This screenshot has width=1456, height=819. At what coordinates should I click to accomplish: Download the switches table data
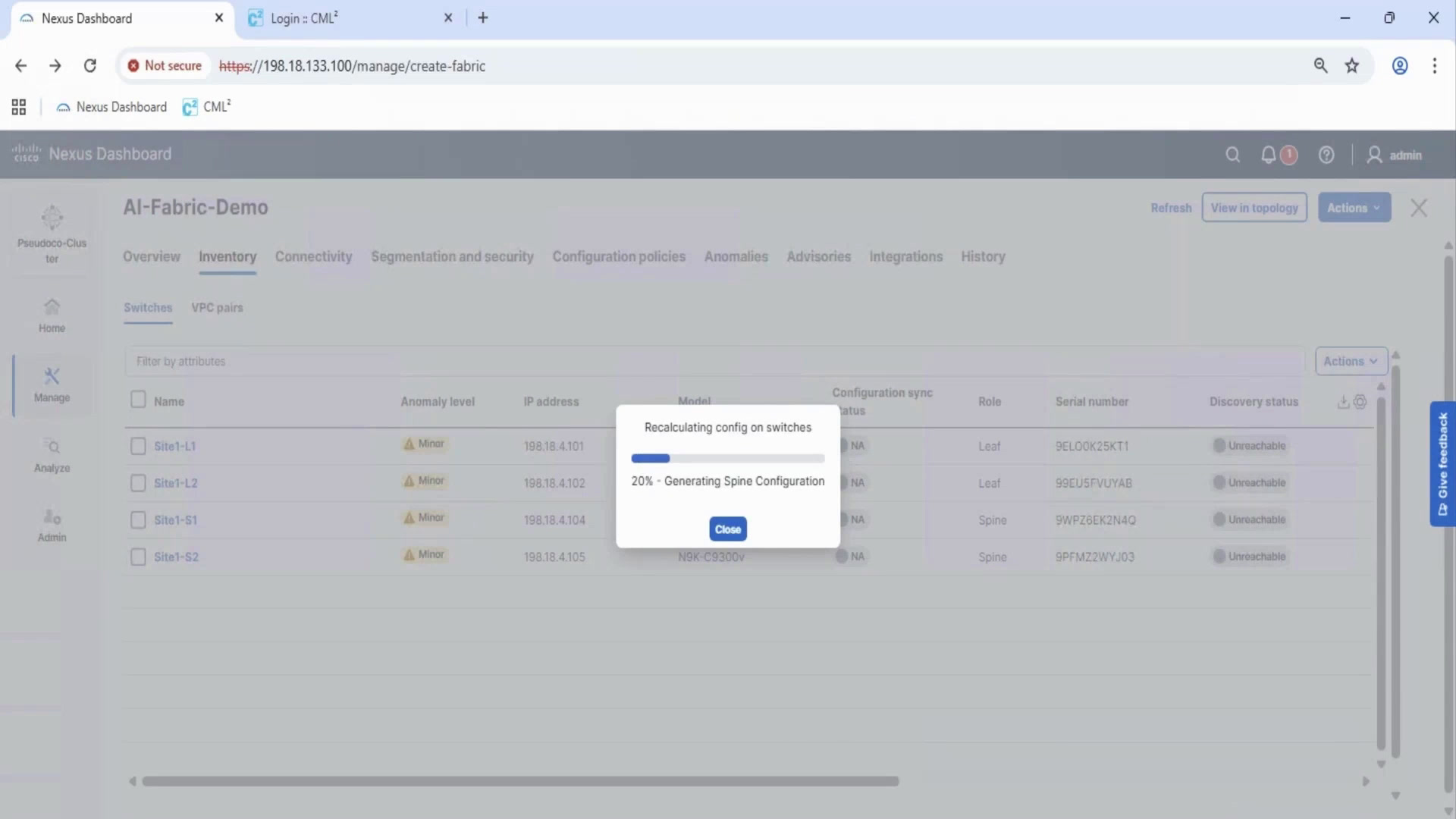[1342, 402]
